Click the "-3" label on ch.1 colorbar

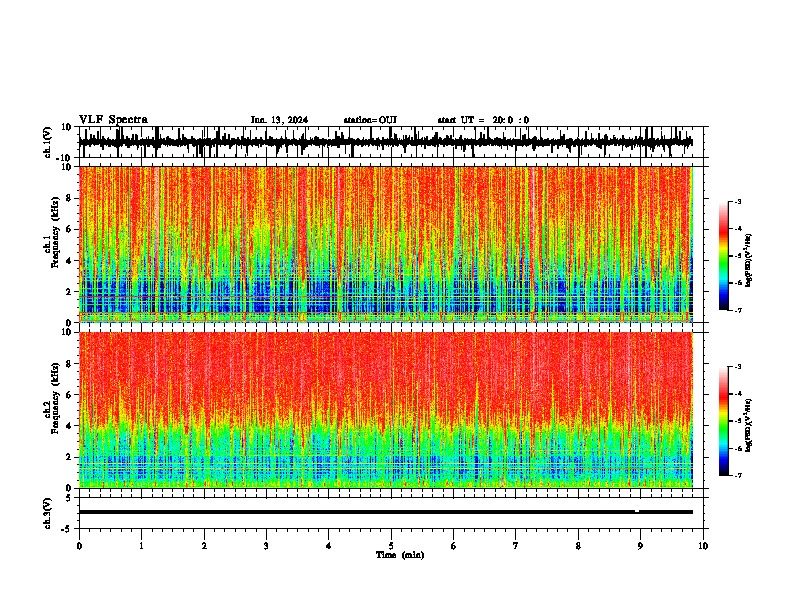[737, 201]
